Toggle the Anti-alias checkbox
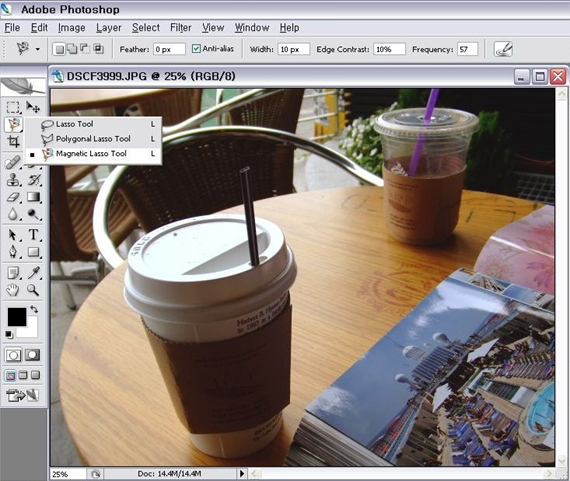Image resolution: width=570 pixels, height=481 pixels. coord(196,49)
